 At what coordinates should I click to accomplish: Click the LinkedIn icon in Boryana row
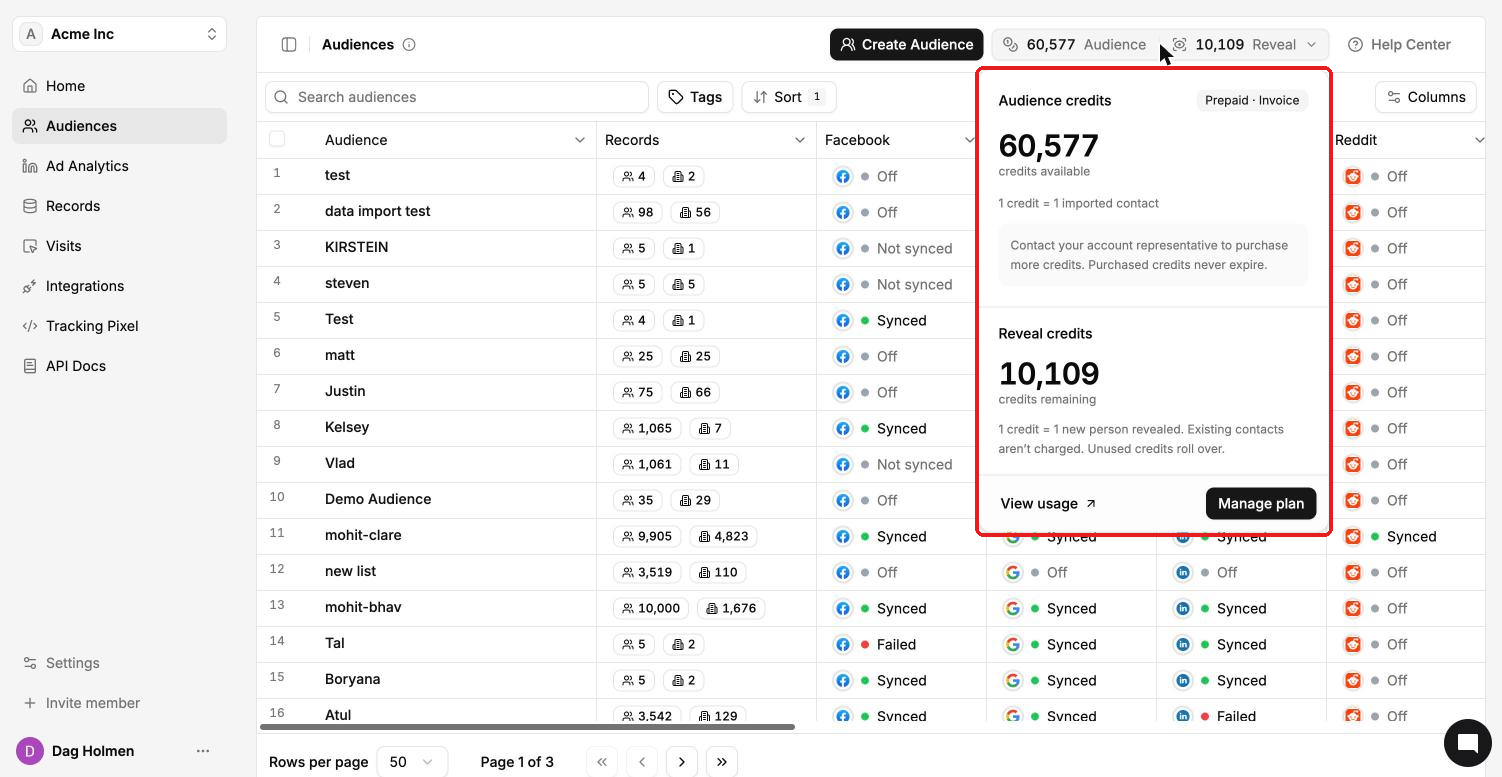click(x=1183, y=680)
